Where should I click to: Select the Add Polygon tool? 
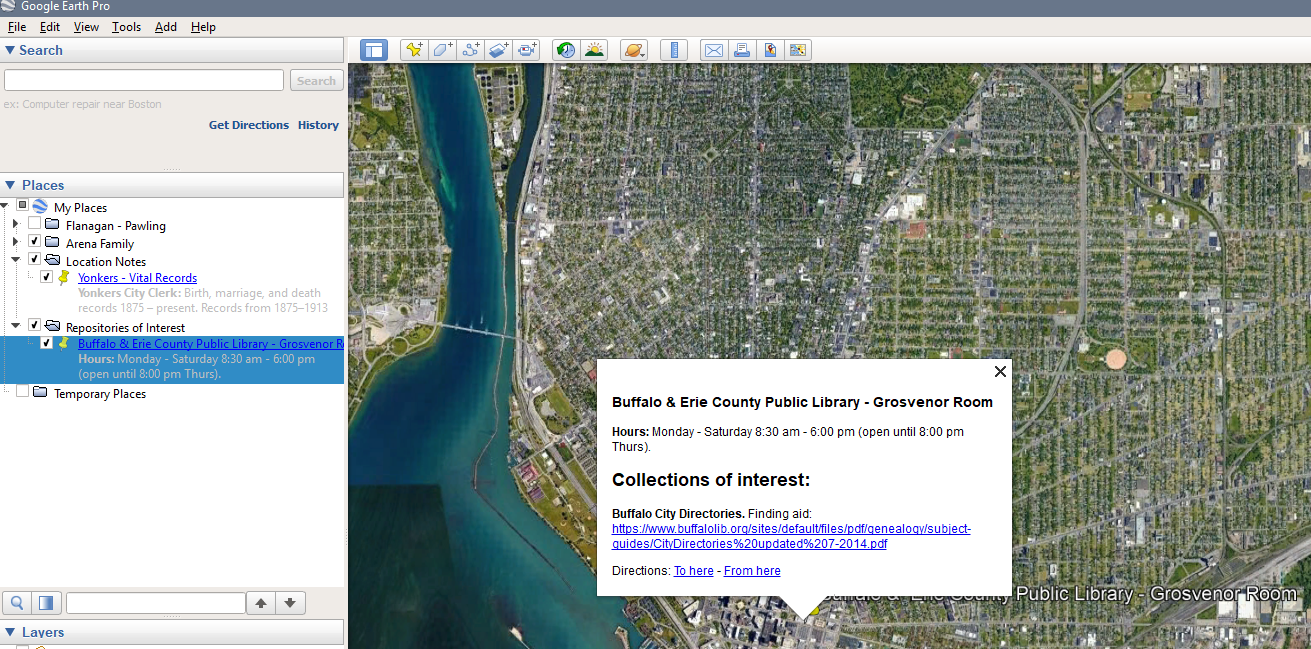pyautogui.click(x=442, y=50)
